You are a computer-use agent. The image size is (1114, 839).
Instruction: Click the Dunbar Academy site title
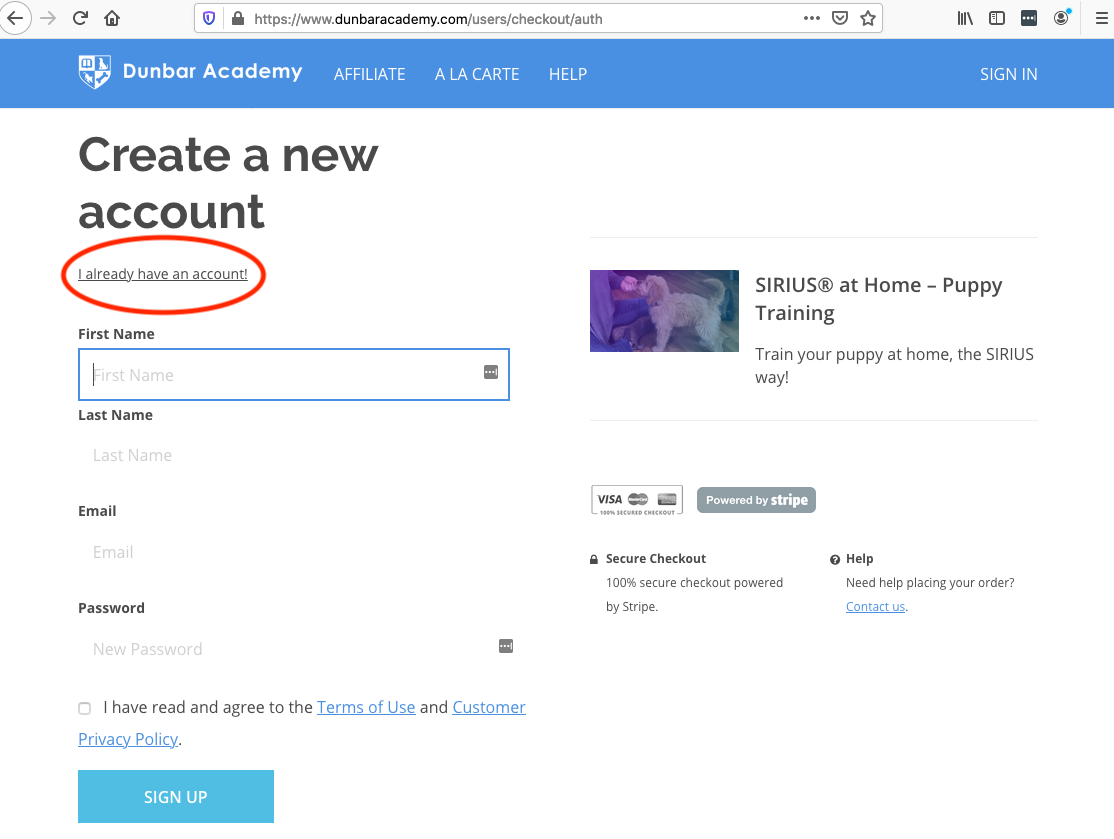point(212,71)
